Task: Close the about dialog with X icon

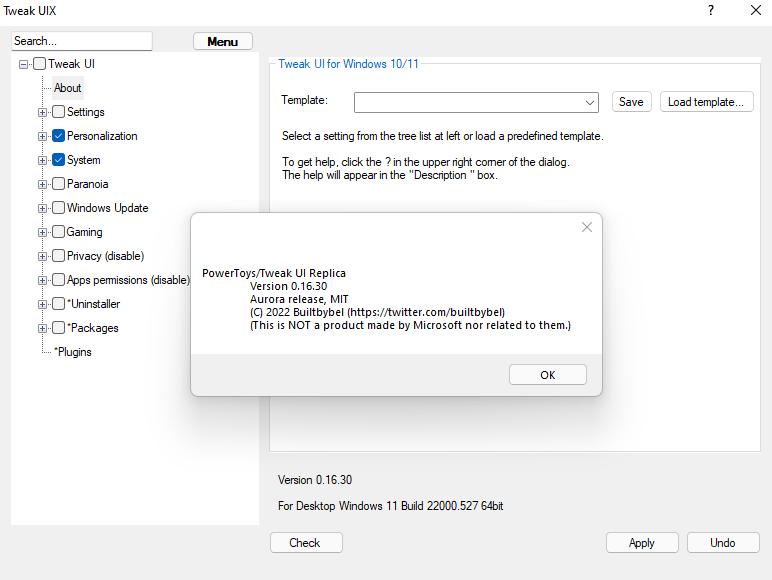Action: 586,227
